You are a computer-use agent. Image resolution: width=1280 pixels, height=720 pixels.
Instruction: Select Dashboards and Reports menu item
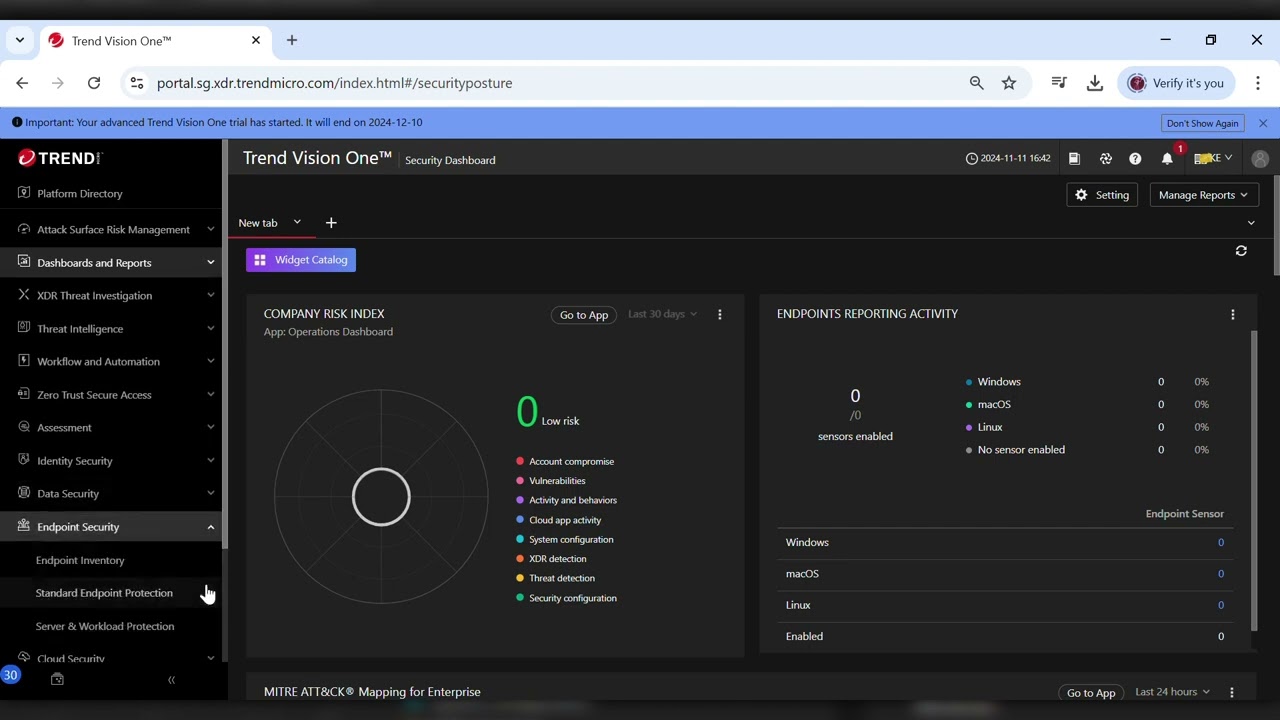111,262
